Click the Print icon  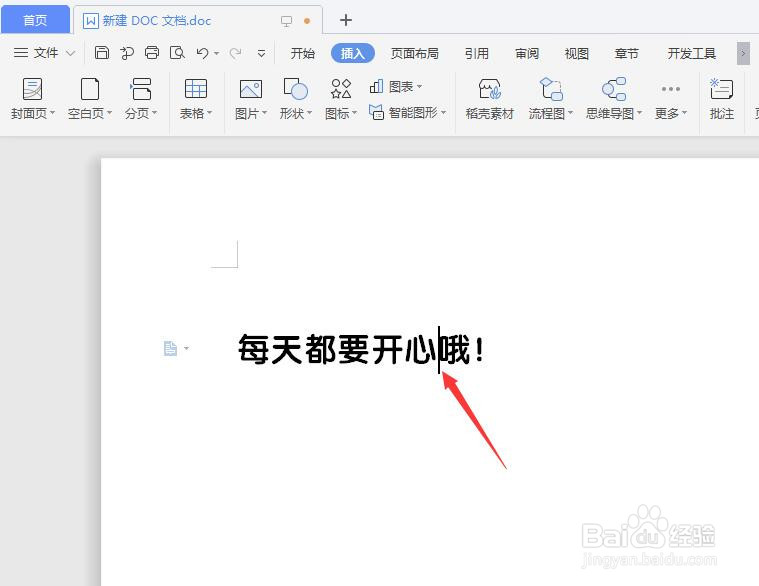point(152,53)
